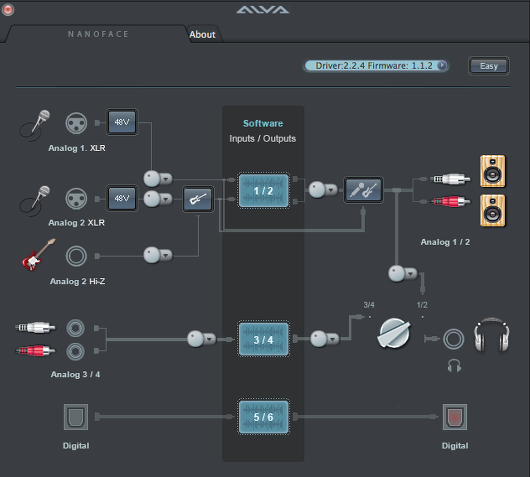
Task: Adjust Analog 1 XLR gain knob
Action: (x=152, y=178)
